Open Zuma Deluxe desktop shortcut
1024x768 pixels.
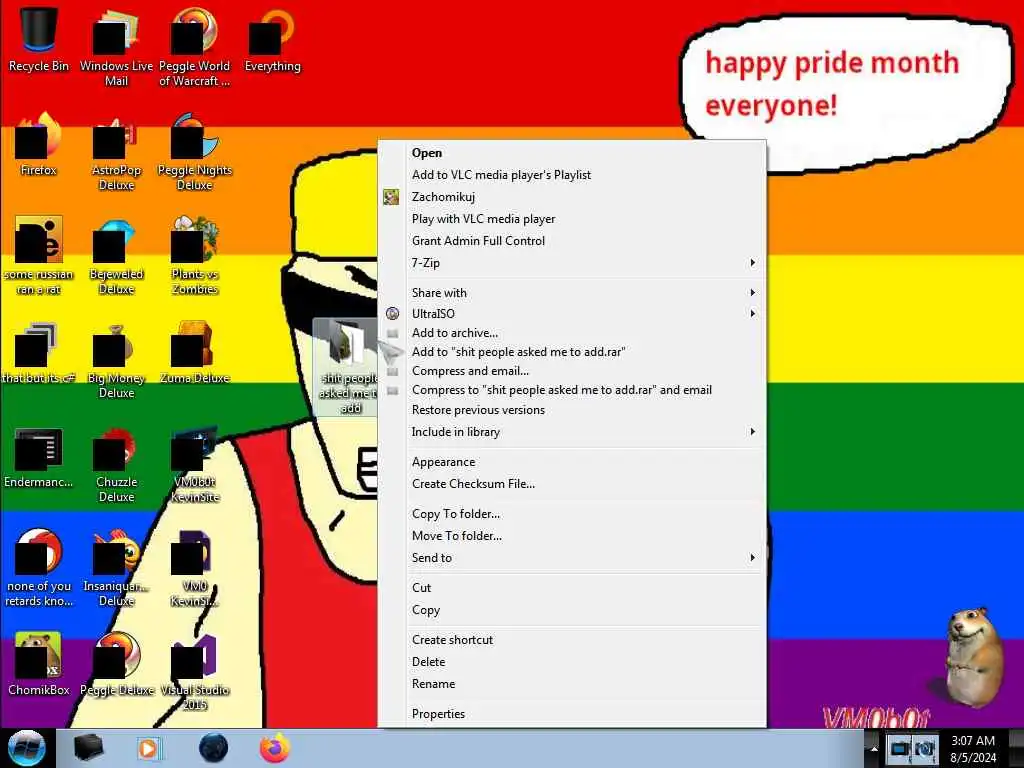tap(194, 351)
